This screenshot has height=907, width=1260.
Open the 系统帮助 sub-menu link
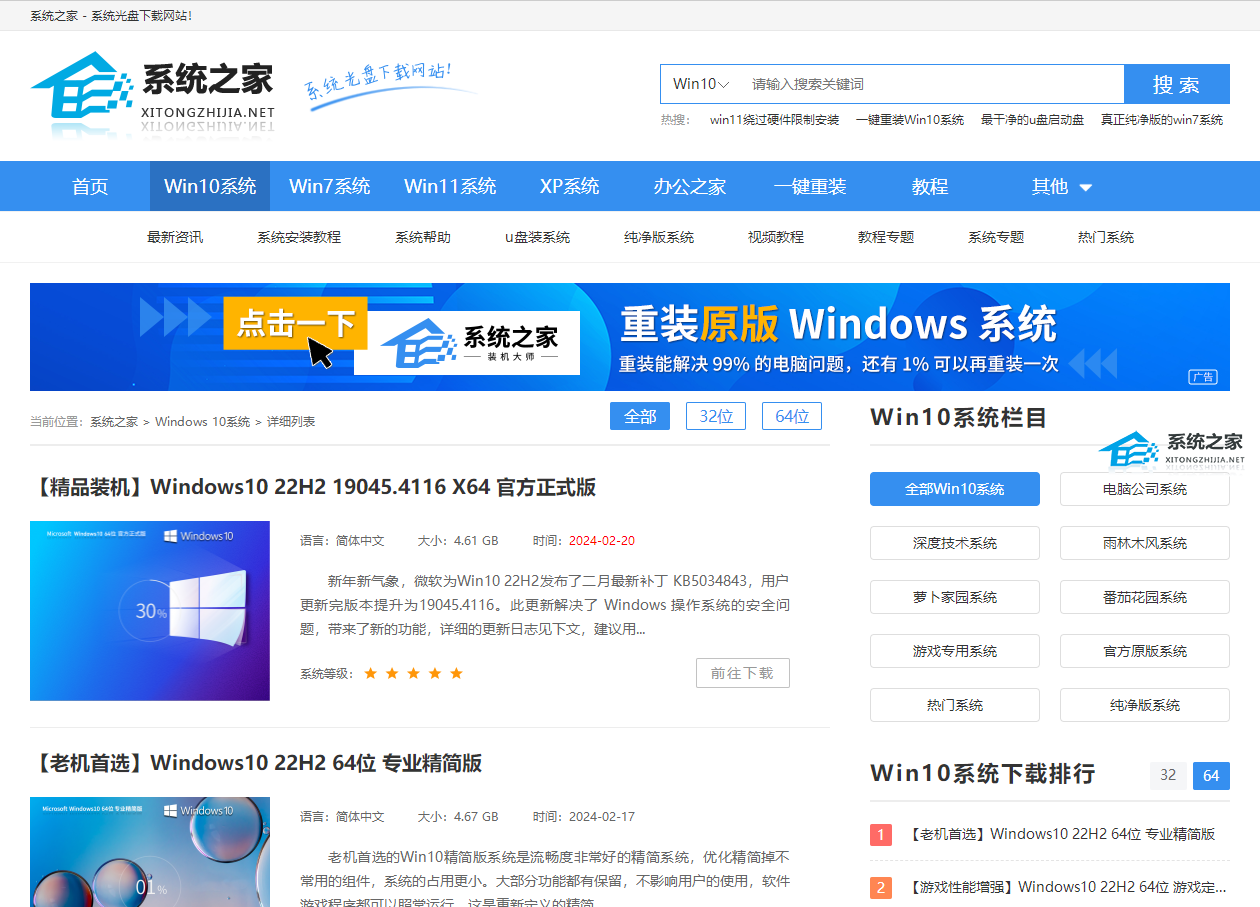tap(423, 237)
